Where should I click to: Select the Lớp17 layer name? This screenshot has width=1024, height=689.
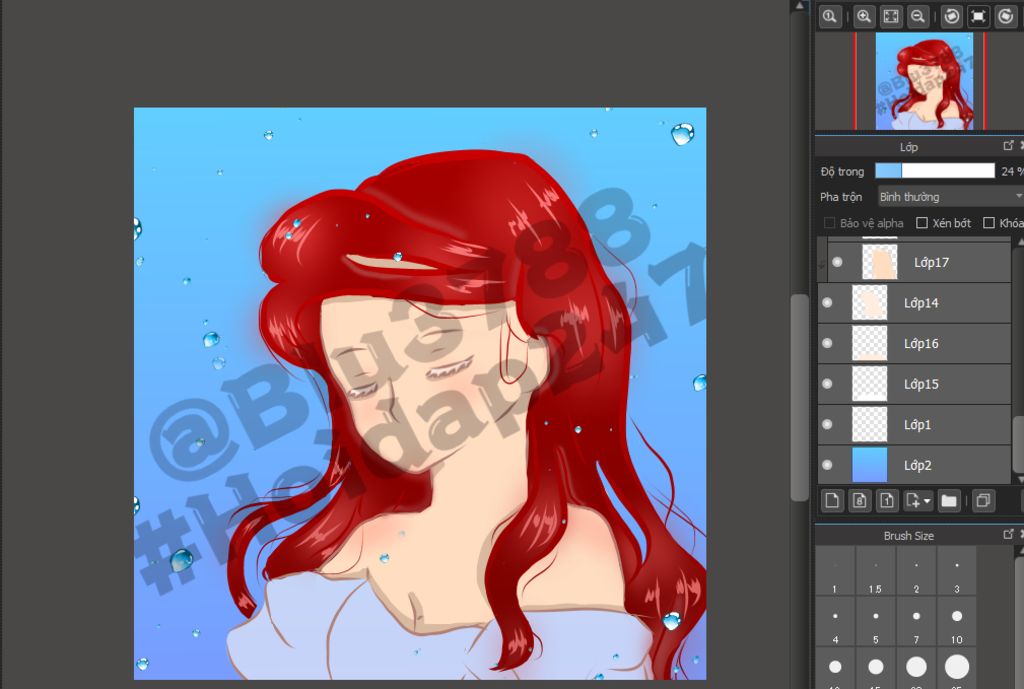[931, 263]
